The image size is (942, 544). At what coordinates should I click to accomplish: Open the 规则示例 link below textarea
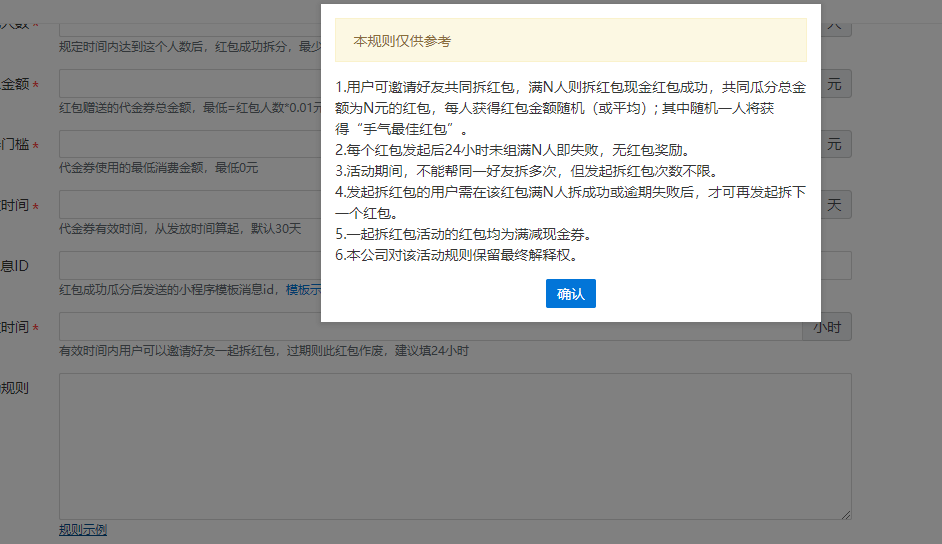83,530
